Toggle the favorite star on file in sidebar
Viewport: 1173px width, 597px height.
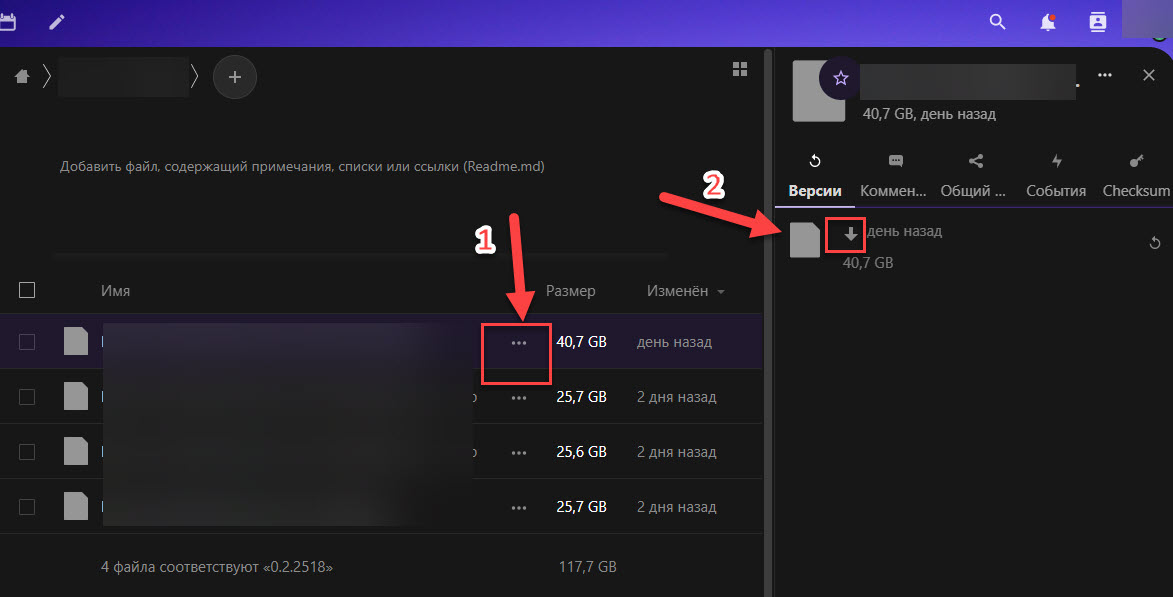[840, 78]
